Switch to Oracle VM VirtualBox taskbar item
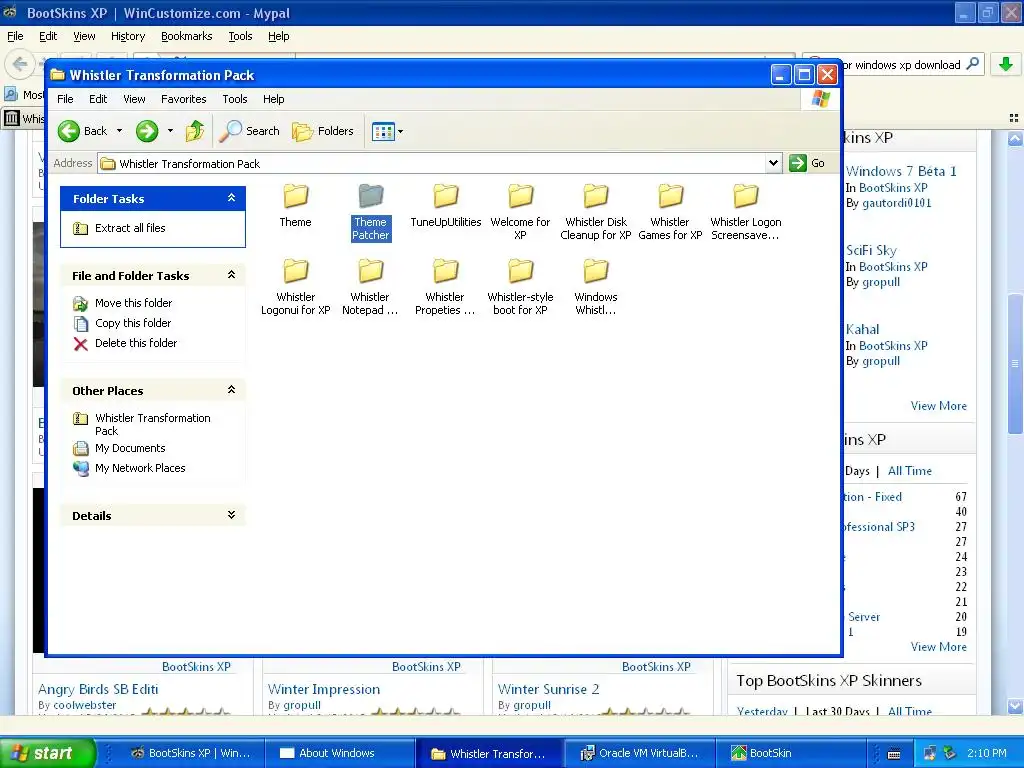 tap(639, 753)
